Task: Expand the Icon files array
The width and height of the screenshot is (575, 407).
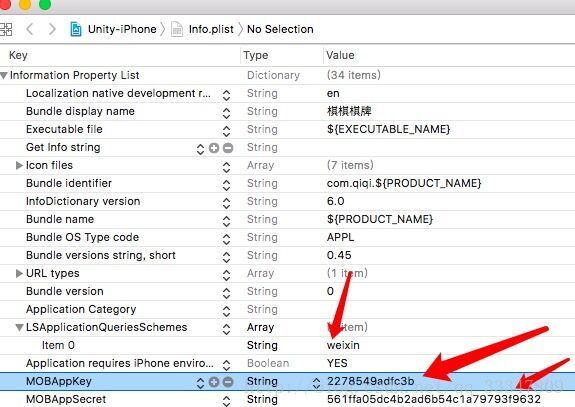Action: tap(19, 165)
